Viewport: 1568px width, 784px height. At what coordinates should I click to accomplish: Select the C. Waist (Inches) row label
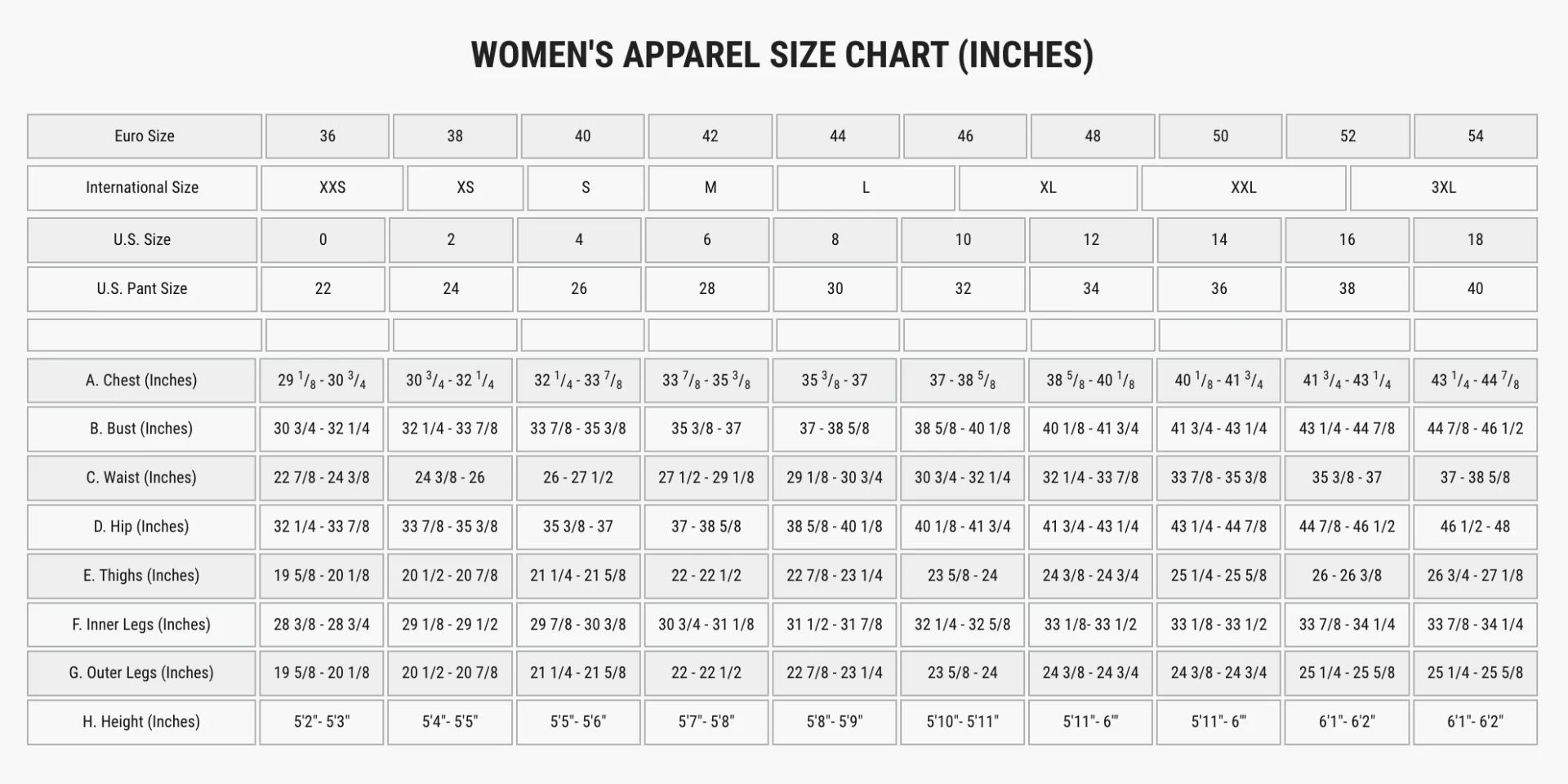pos(141,478)
